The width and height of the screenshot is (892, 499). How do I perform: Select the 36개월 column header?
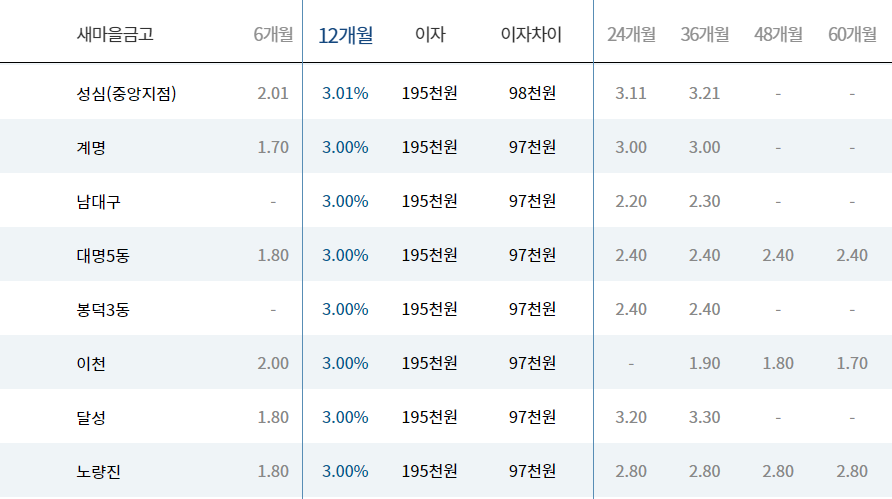pos(704,35)
